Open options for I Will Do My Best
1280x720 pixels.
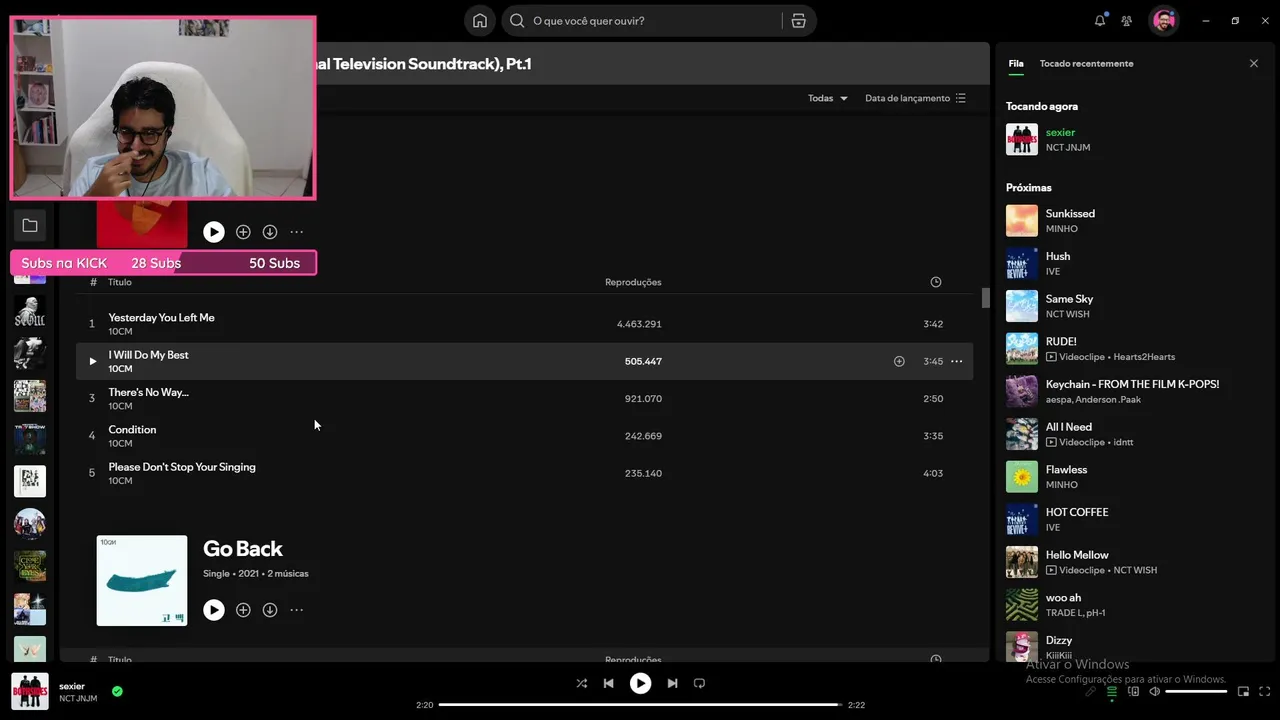(x=957, y=361)
